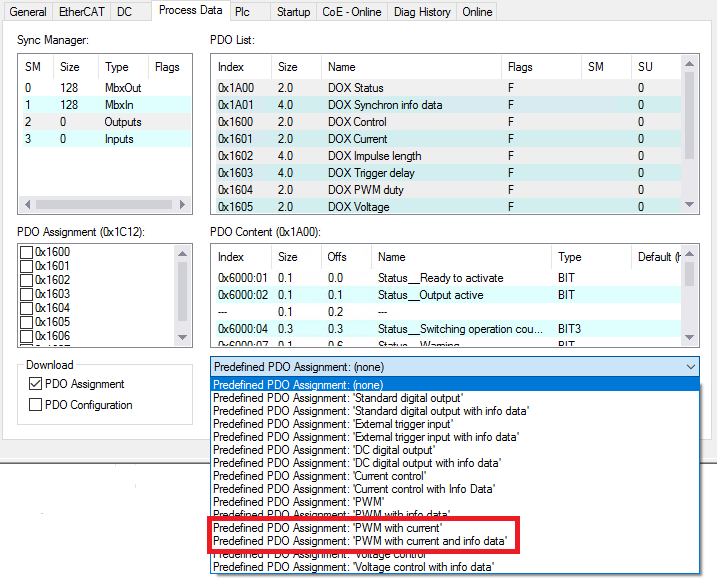Toggle the 0x1604 PDO assignment checkbox
The image size is (717, 580).
point(27,308)
